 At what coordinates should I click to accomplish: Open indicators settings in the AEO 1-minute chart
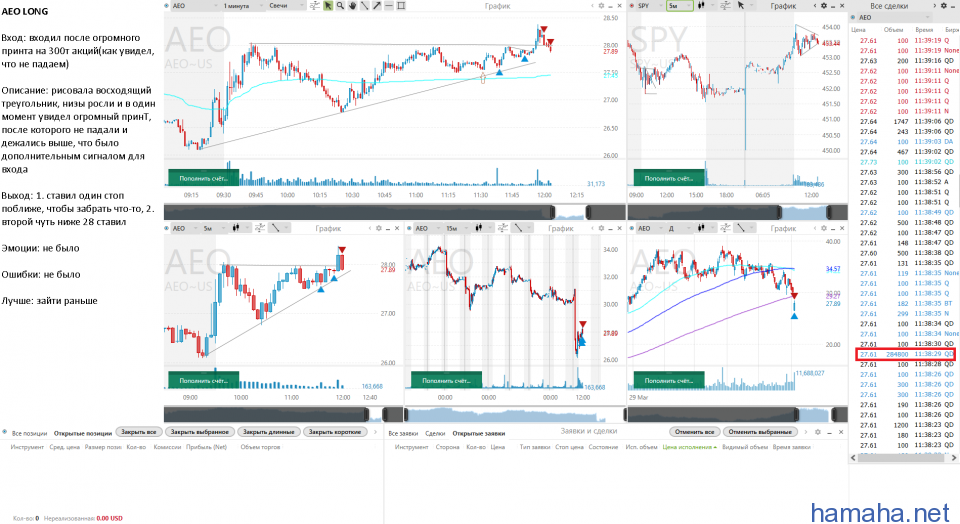click(315, 6)
